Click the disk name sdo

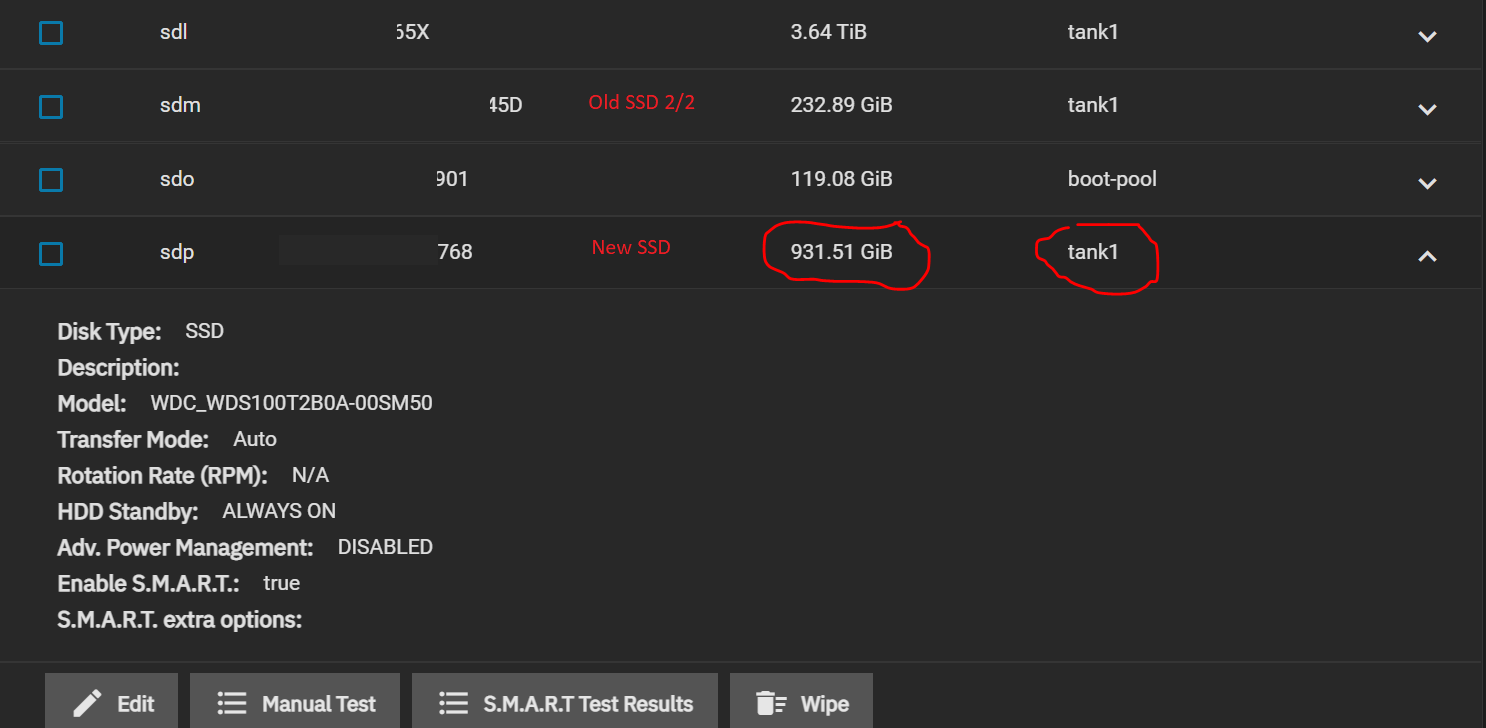177,179
